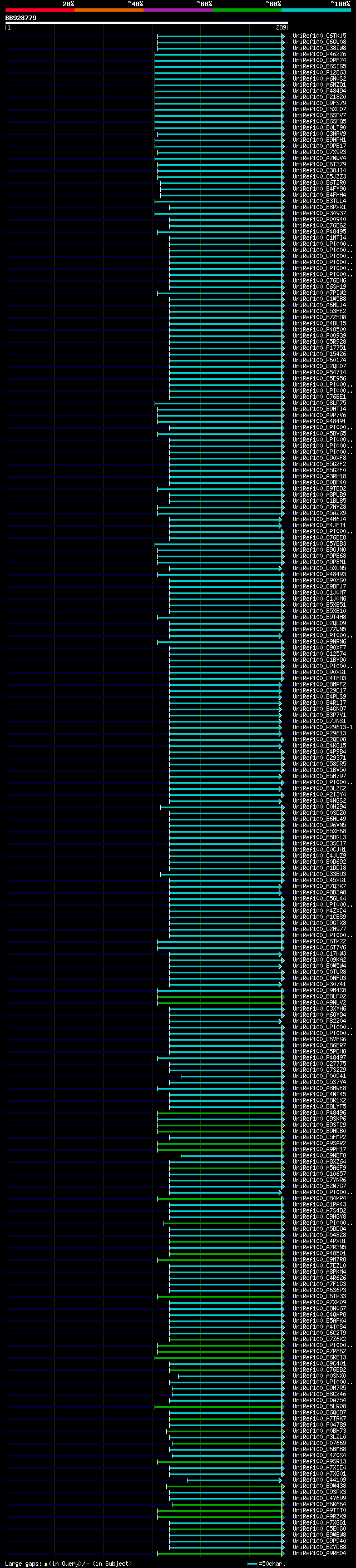
Task: Click the label UniRef100_Q38JI4
Action: (x=319, y=170)
